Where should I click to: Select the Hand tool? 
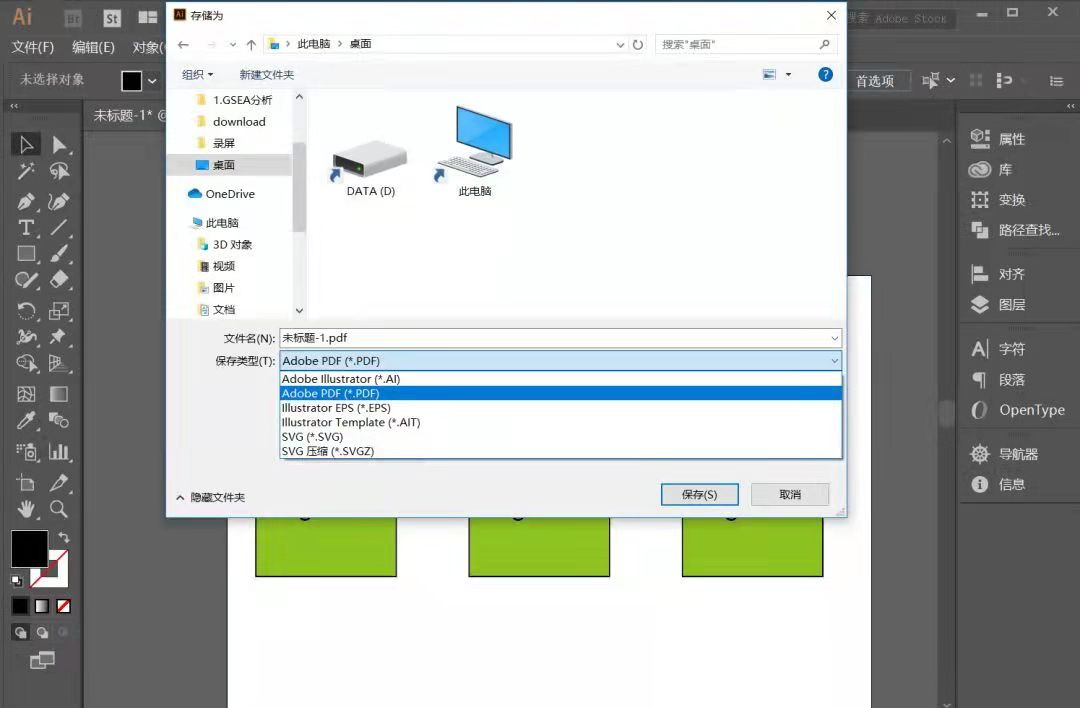(x=25, y=509)
